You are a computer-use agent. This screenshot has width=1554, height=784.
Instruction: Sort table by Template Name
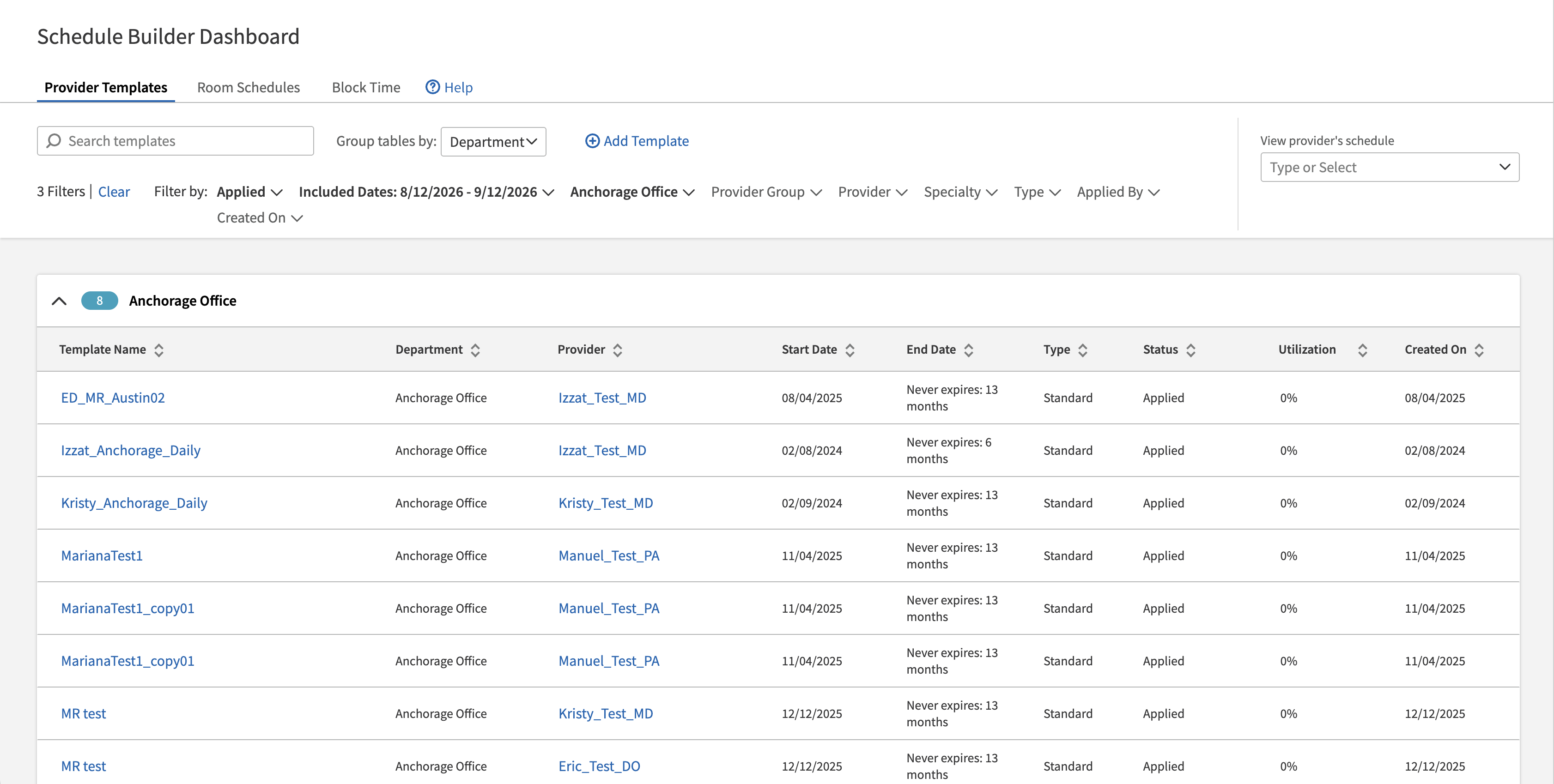(158, 350)
